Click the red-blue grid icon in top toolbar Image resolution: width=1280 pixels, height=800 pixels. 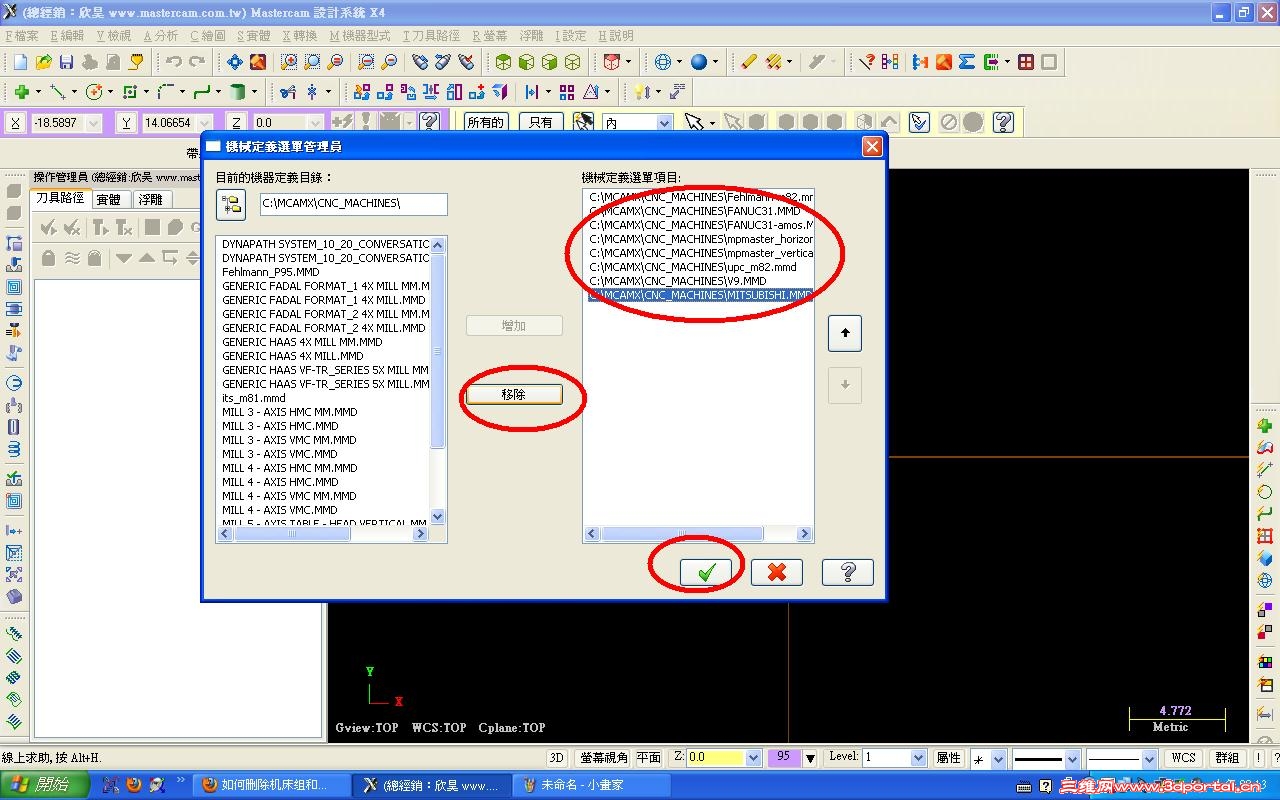point(1026,62)
